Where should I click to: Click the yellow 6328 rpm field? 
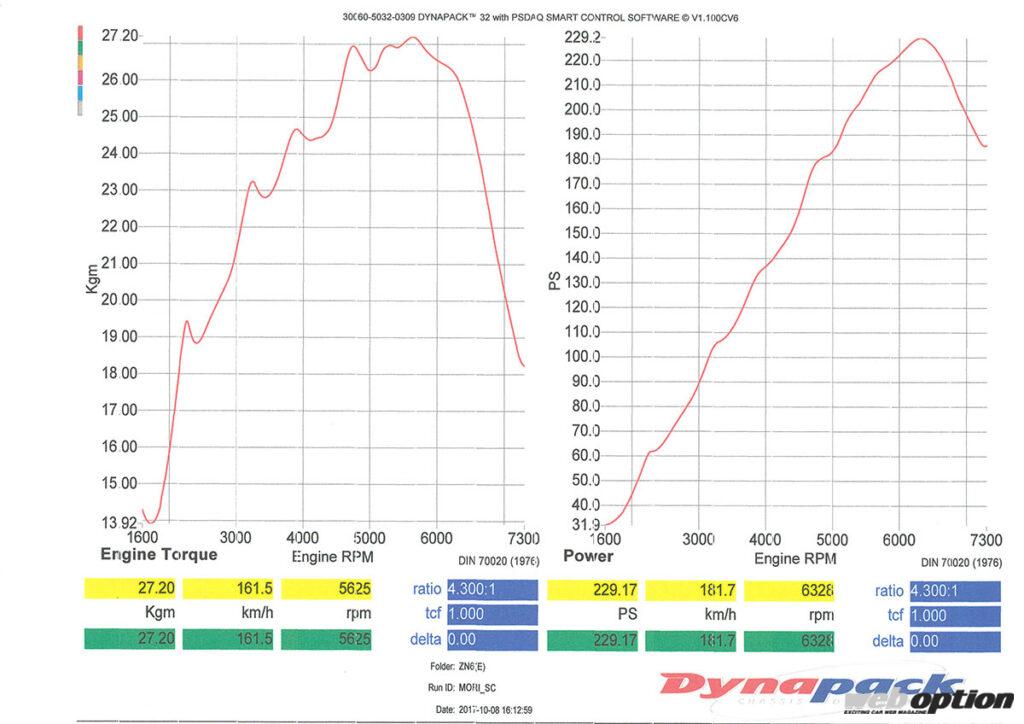pos(790,590)
